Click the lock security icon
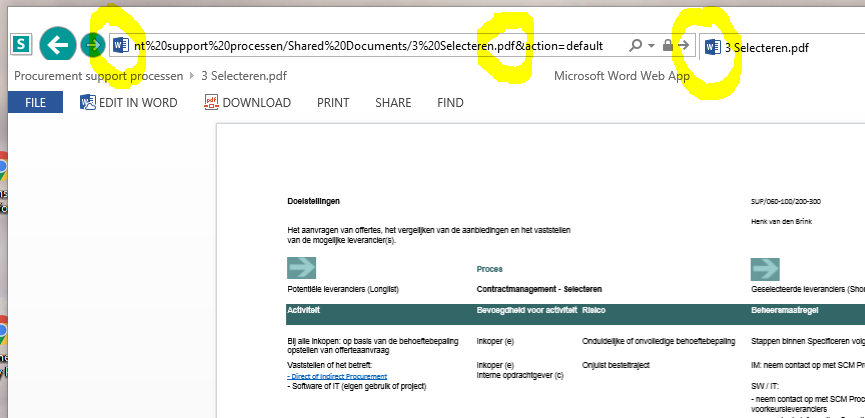This screenshot has height=418, width=865. [x=667, y=46]
